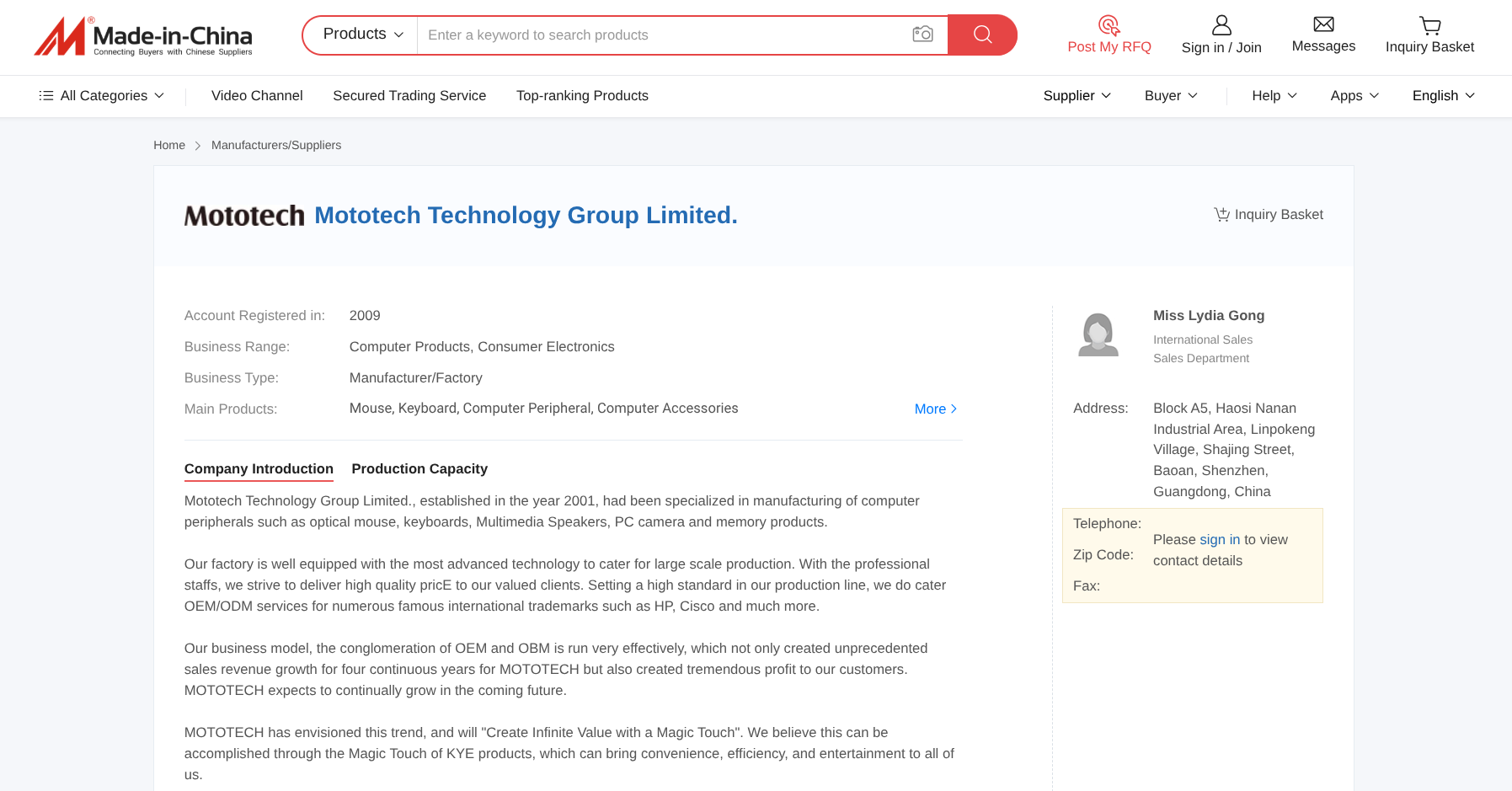Viewport: 1512px width, 791px height.
Task: Open the English language selector
Action: pyautogui.click(x=1443, y=96)
